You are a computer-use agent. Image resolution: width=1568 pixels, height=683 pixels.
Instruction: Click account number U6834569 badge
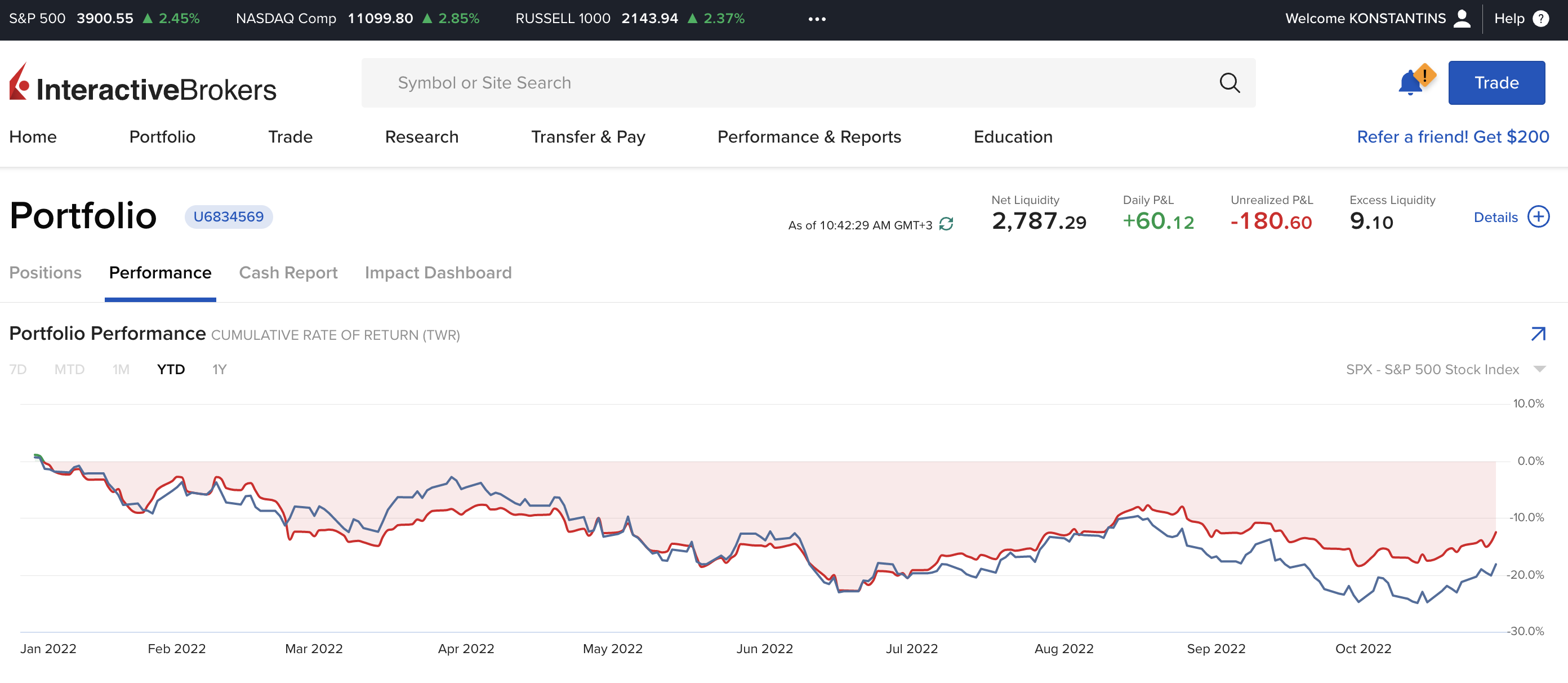coord(228,217)
